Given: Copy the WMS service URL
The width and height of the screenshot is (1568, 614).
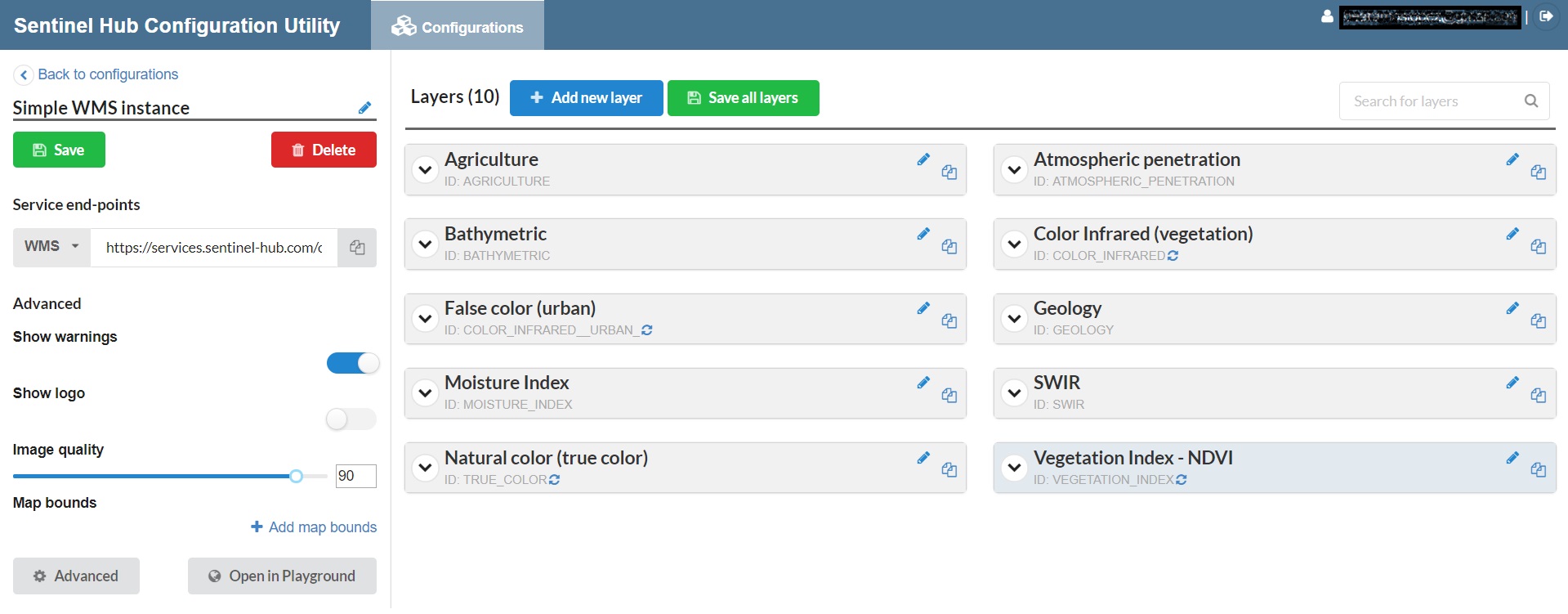Looking at the screenshot, I should click(357, 247).
